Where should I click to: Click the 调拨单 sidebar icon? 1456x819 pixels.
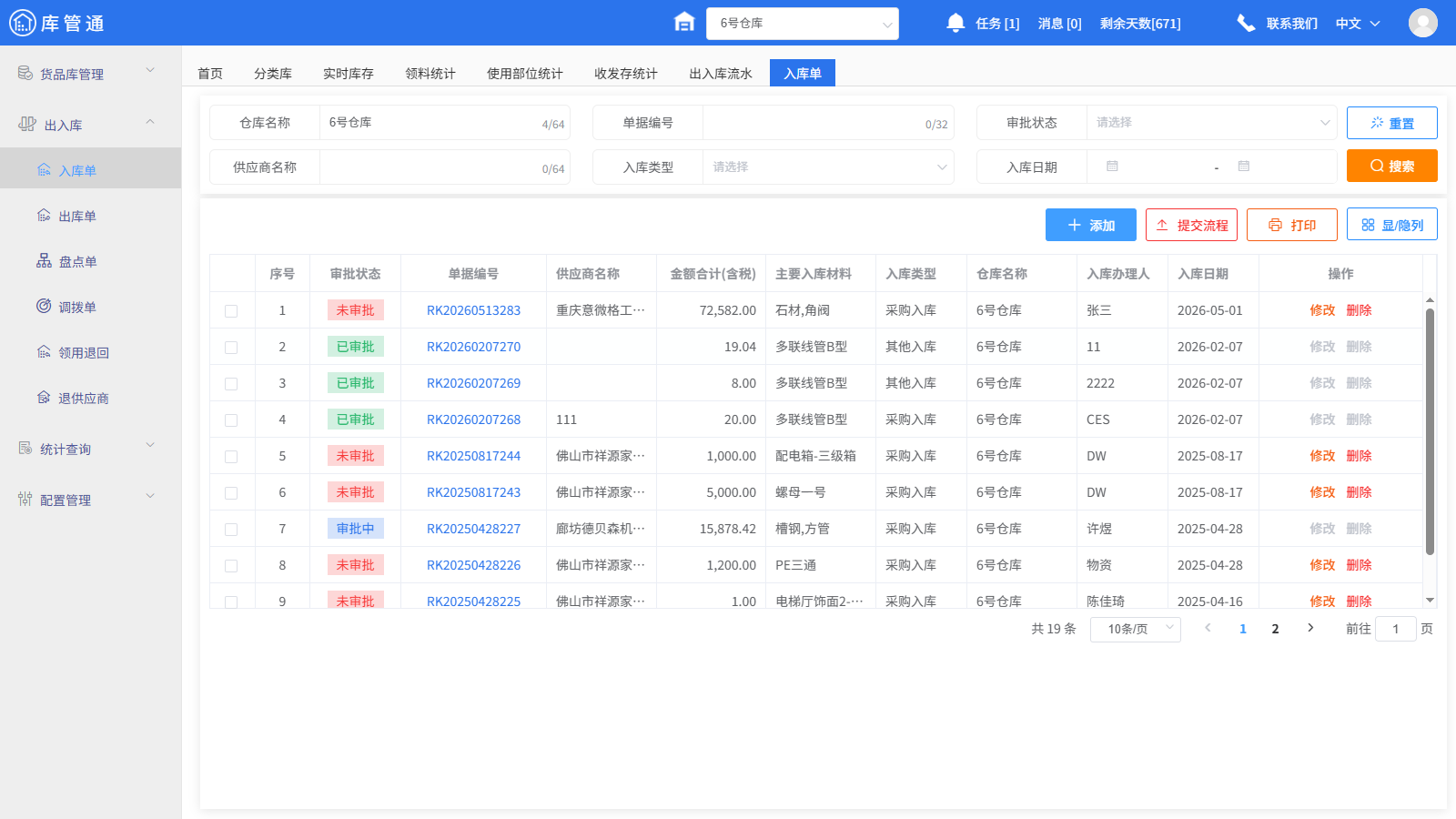(44, 307)
